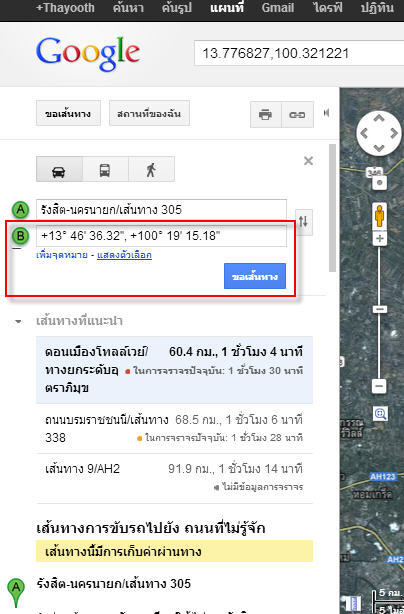Viewport: 404px width, 614px height.
Task: Close the directions form with X
Action: 308,161
